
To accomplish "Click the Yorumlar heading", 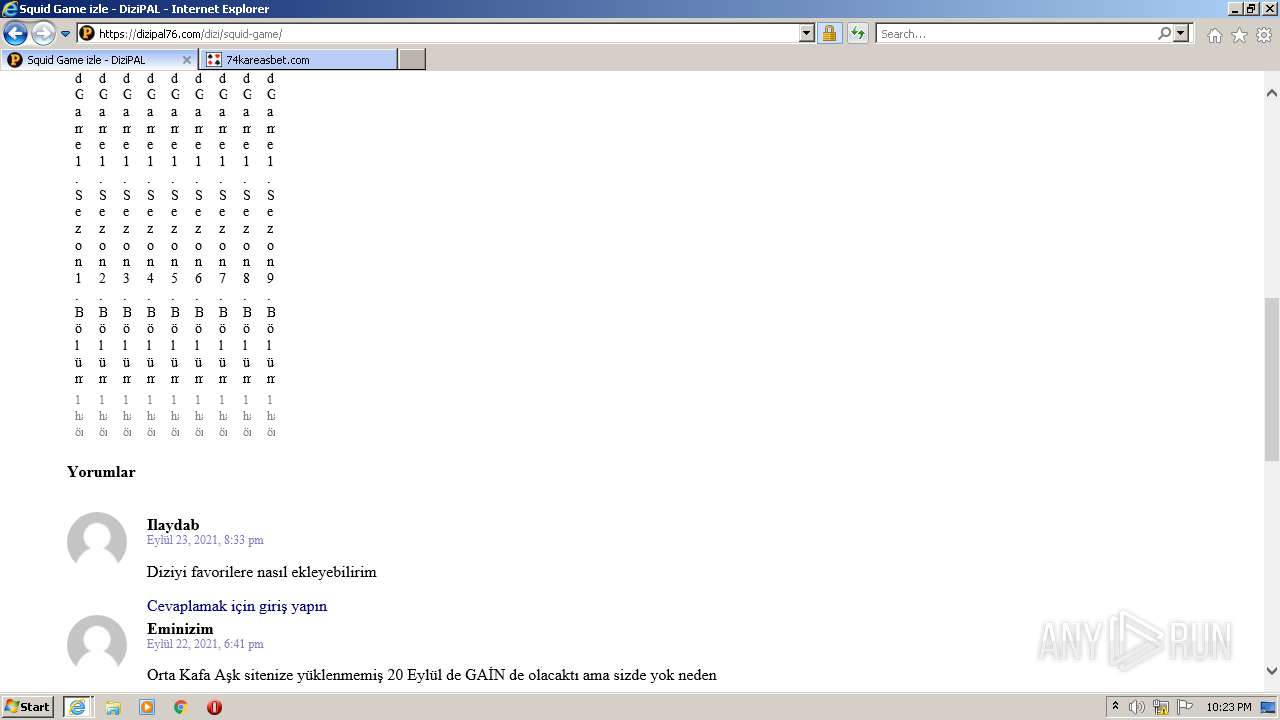I will (101, 472).
